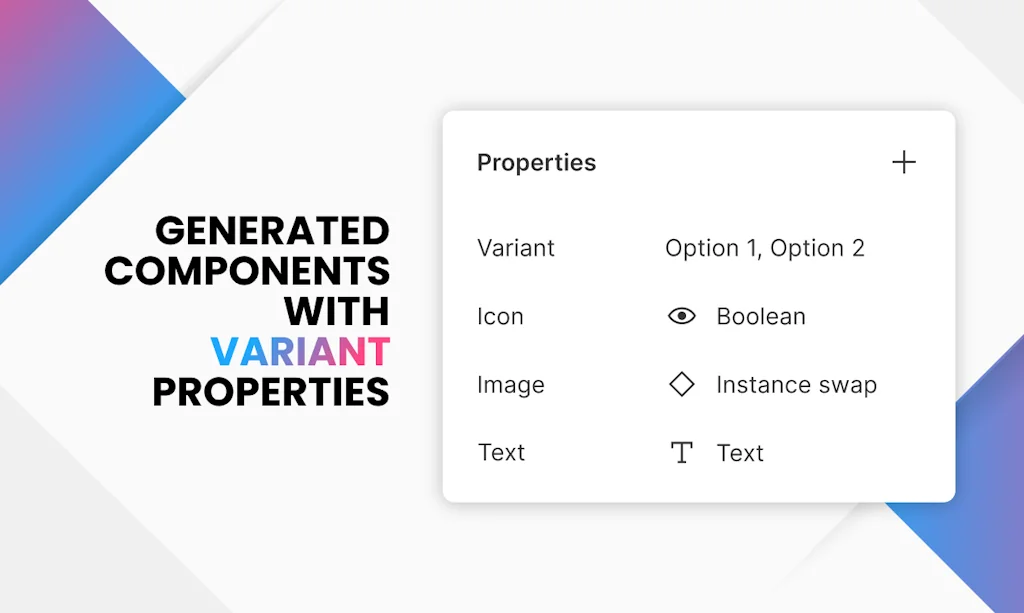Select the Image property name

[x=511, y=385]
